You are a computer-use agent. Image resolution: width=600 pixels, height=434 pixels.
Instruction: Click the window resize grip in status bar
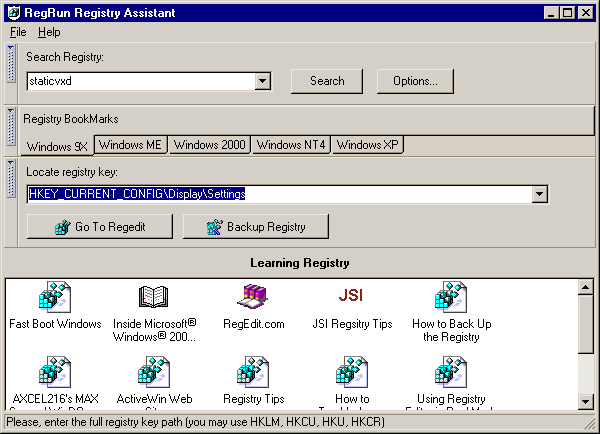click(x=590, y=424)
